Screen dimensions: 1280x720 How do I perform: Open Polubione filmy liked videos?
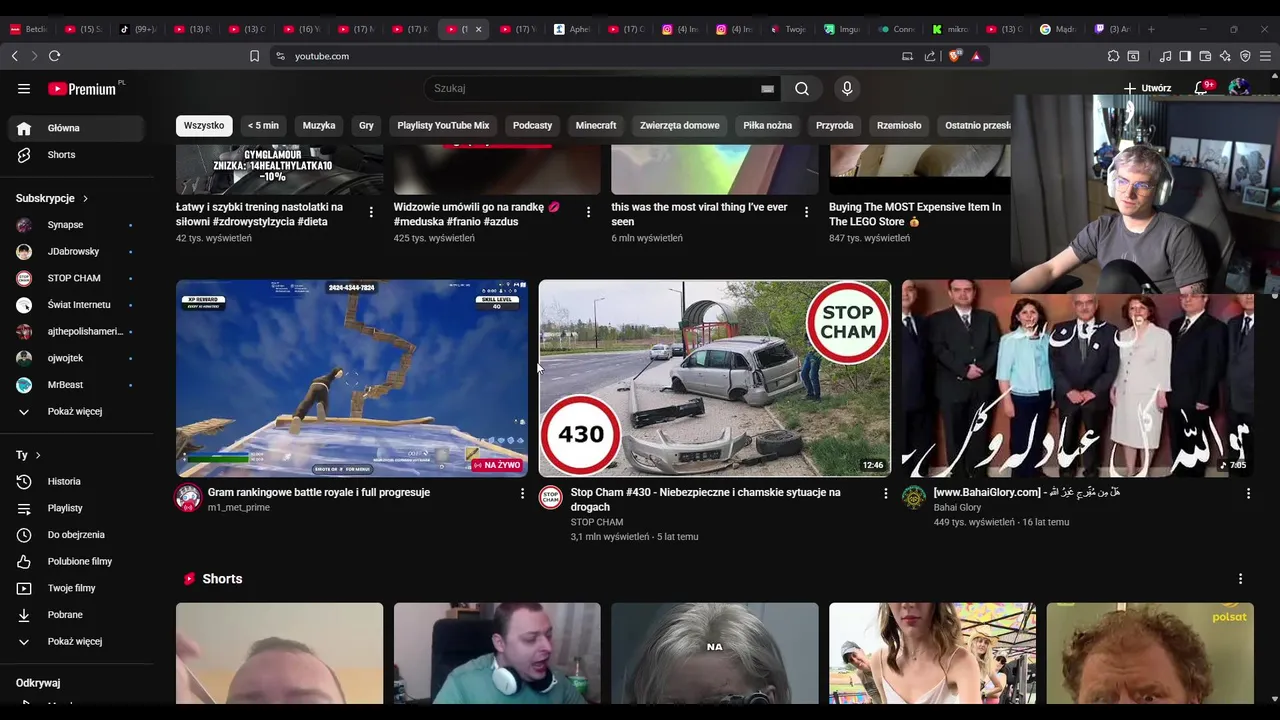(77, 561)
